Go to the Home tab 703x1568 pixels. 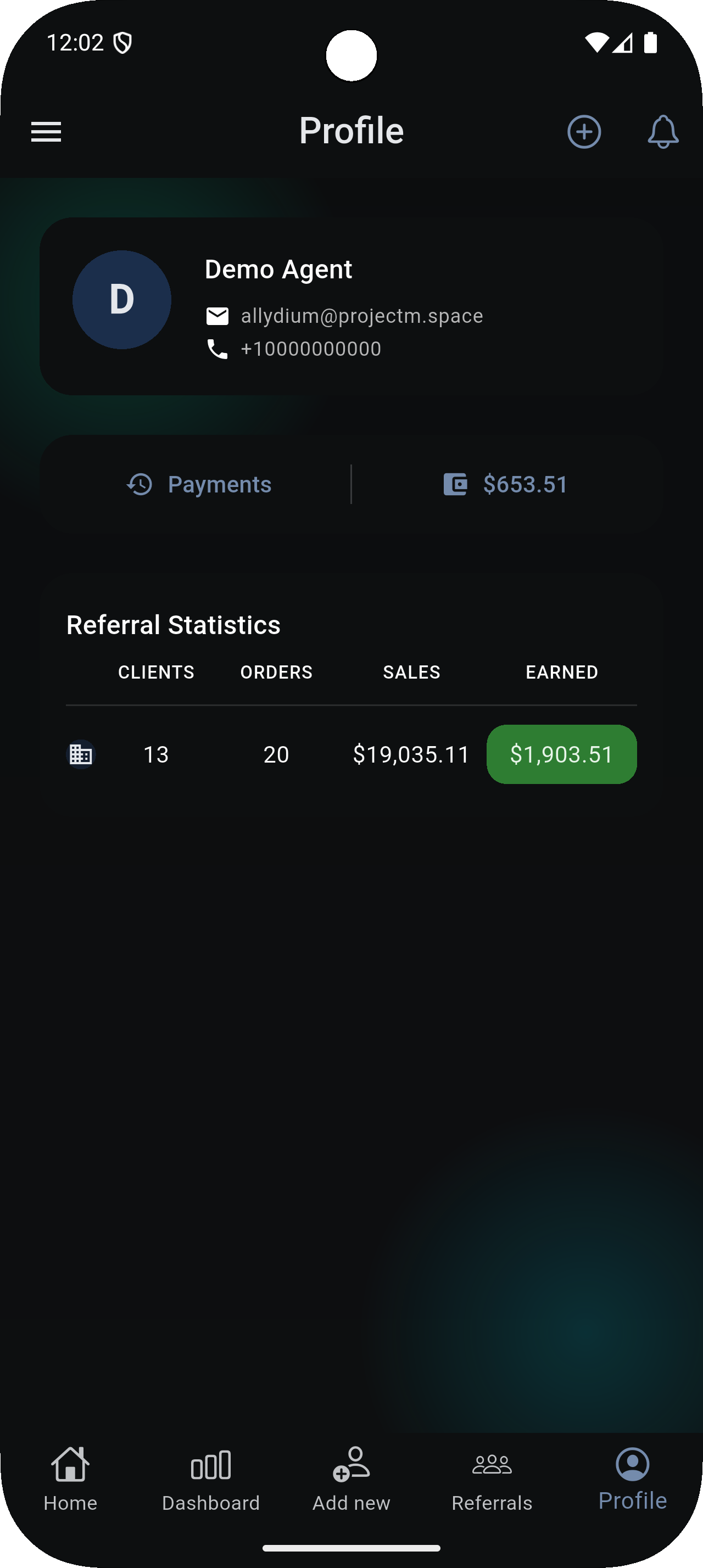(71, 1479)
